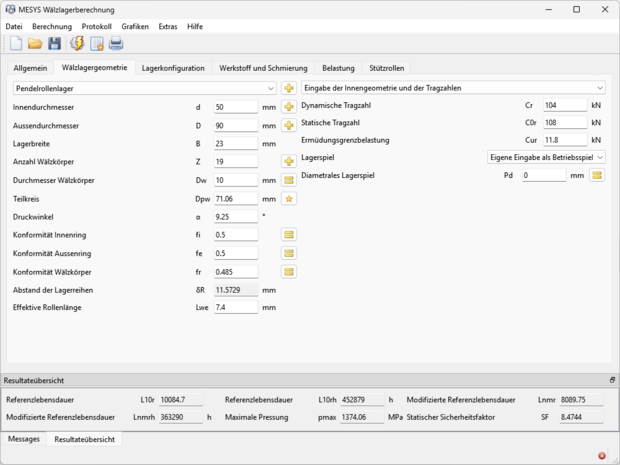This screenshot has height=465, width=620.
Task: Float the Resultateübersicht panel via its icon
Action: (x=612, y=381)
